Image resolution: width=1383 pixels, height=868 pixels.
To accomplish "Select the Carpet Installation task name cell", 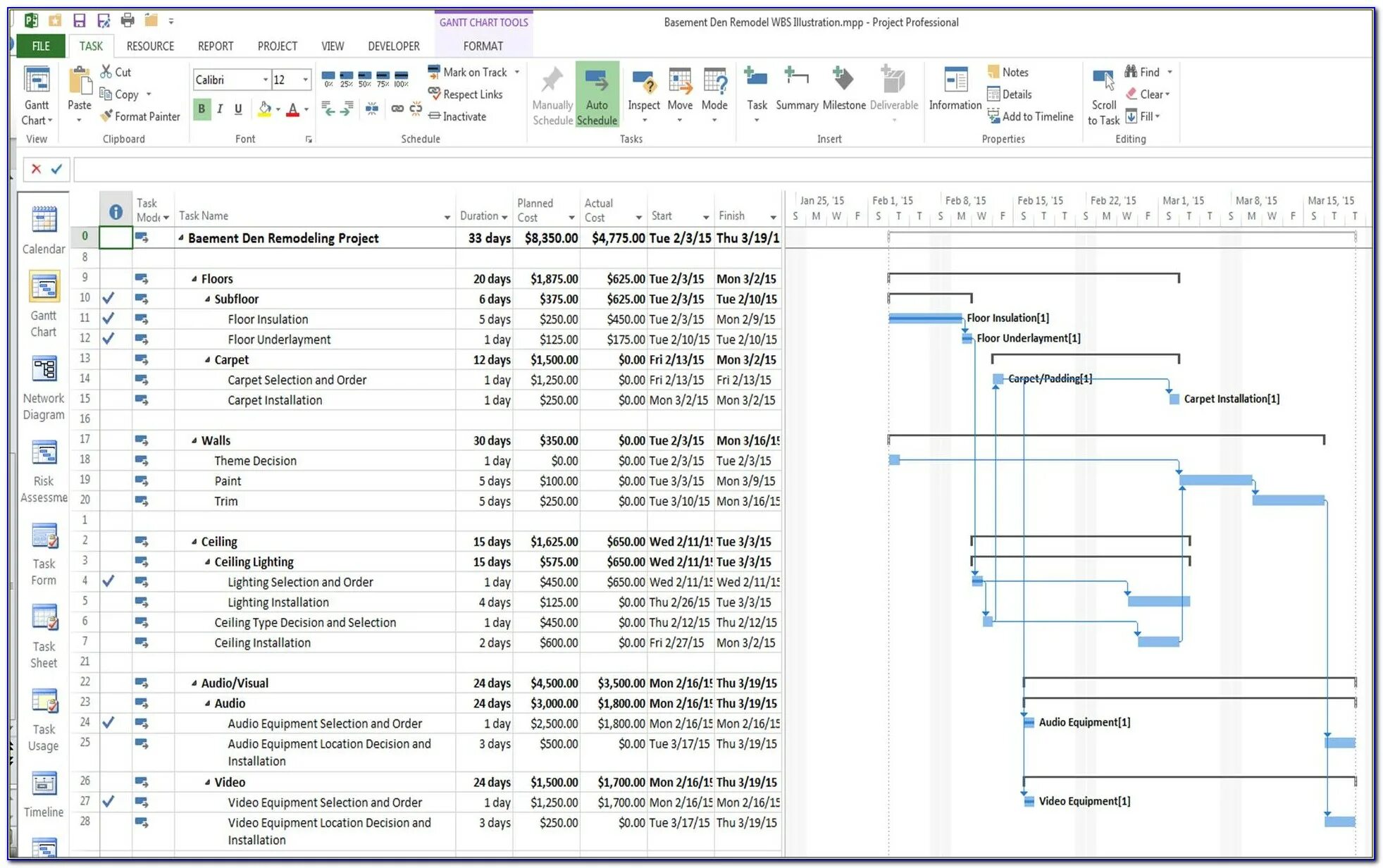I will (x=275, y=400).
